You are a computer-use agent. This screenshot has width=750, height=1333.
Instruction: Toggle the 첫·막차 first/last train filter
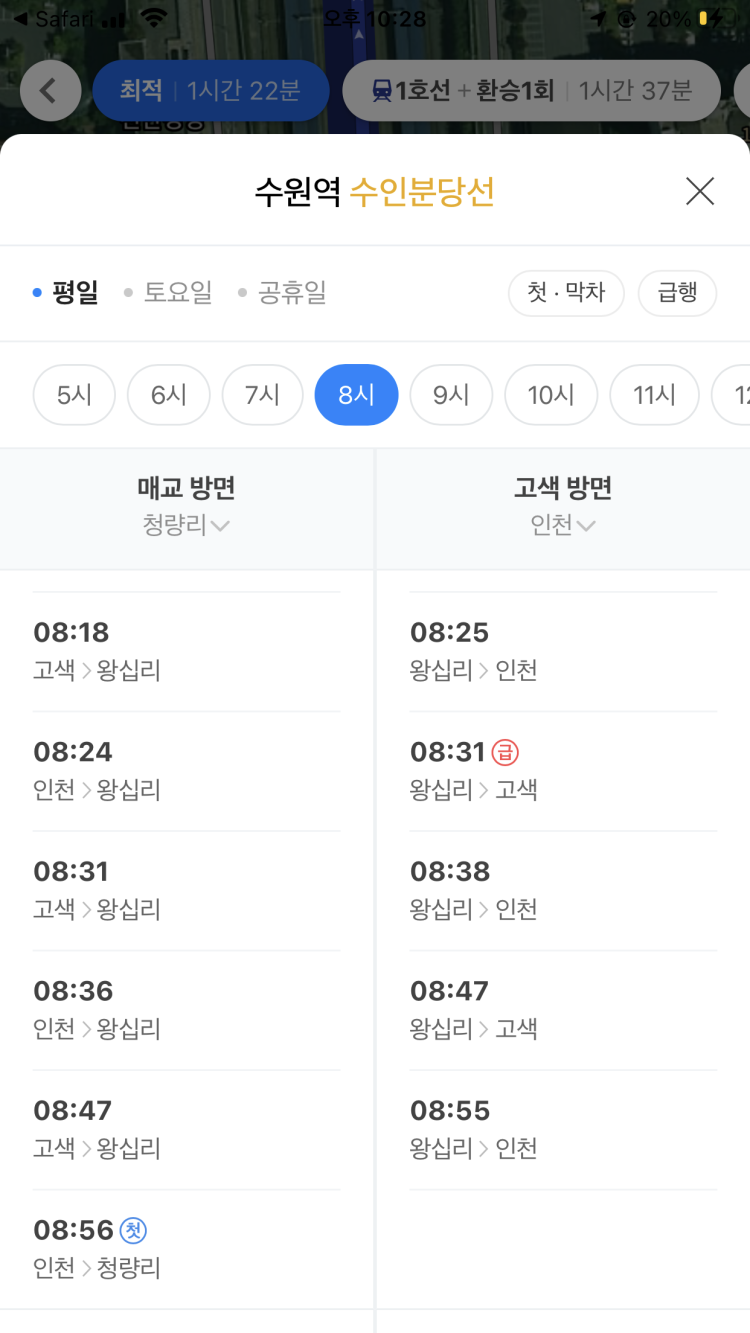pyautogui.click(x=566, y=293)
